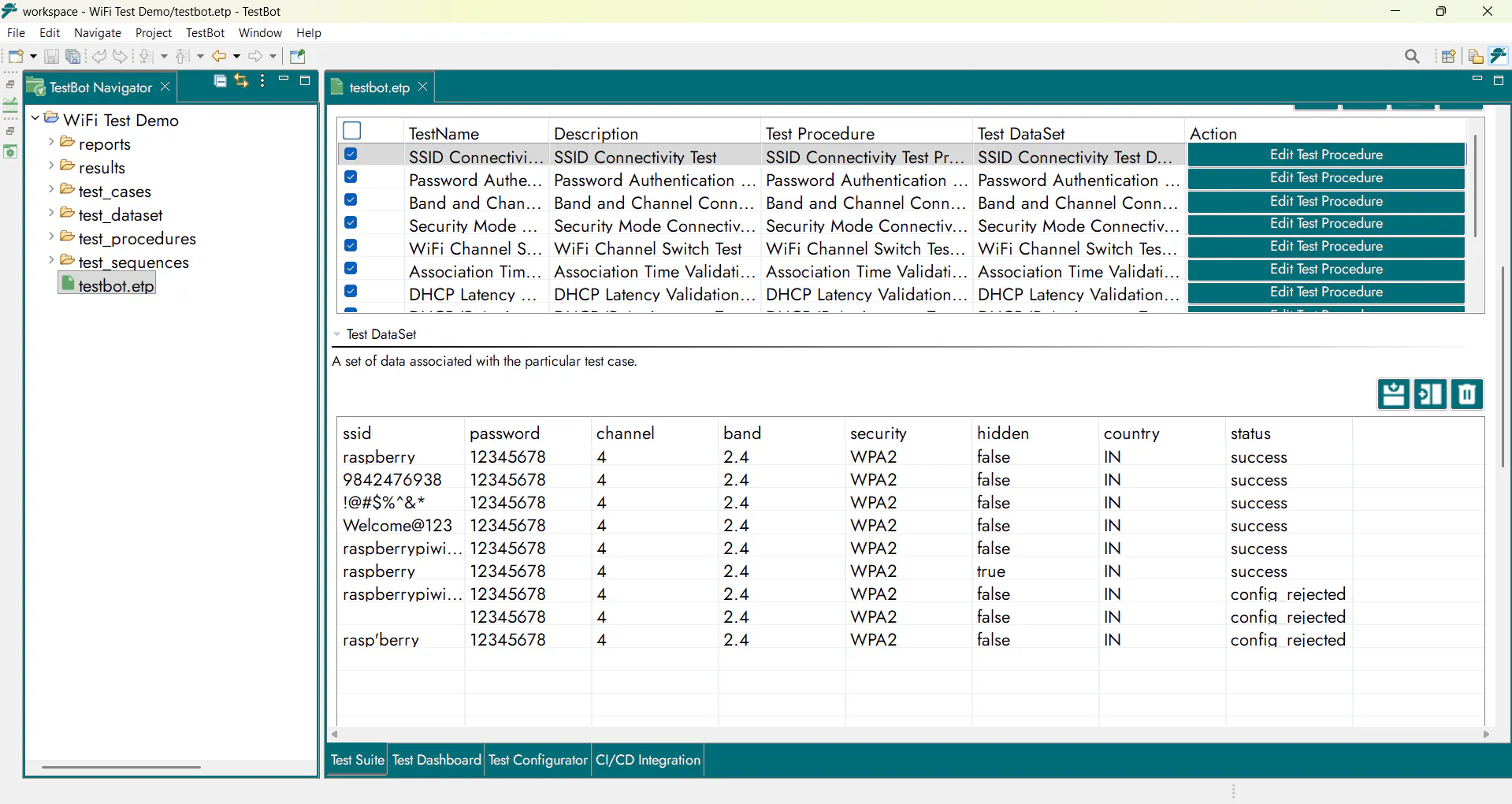Screen dimensions: 1512x804
Task: Uncheck the Association Time test checkbox
Action: (351, 268)
